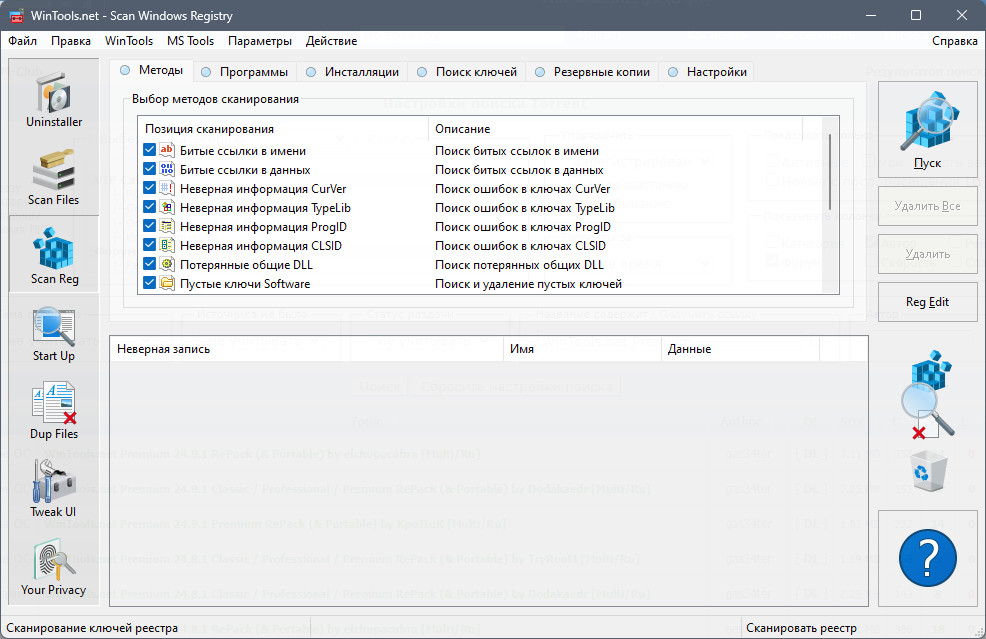
Task: Sort by Неверная запись column header
Action: (306, 349)
